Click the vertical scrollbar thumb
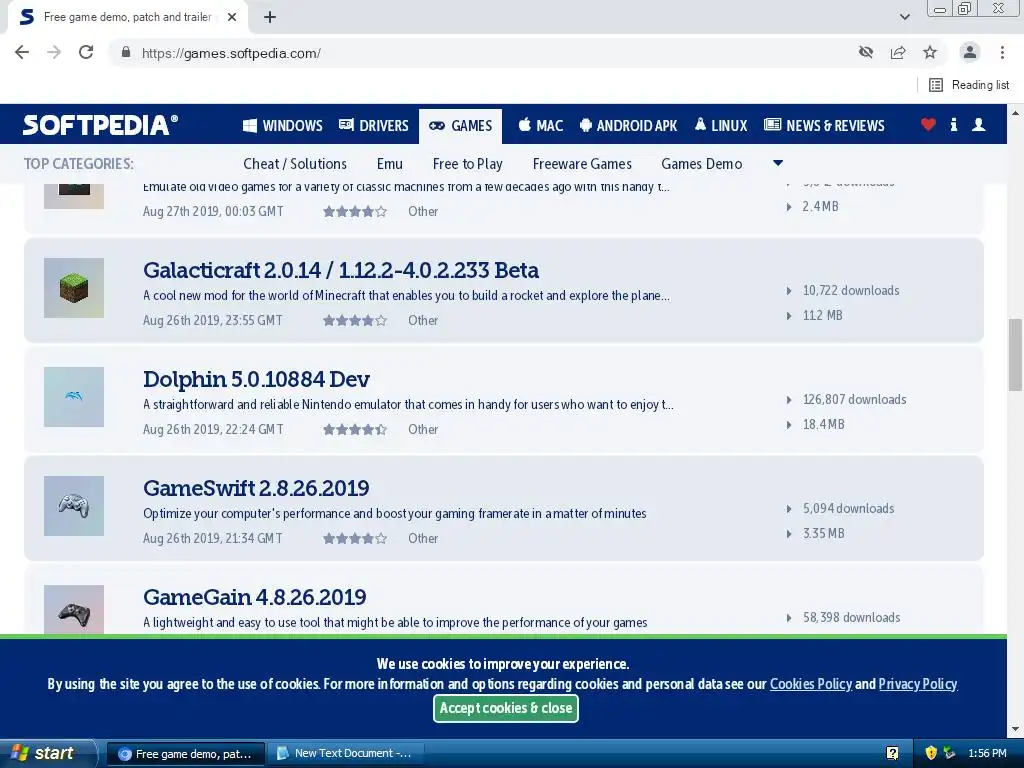The height and width of the screenshot is (768, 1024). coord(1016,355)
